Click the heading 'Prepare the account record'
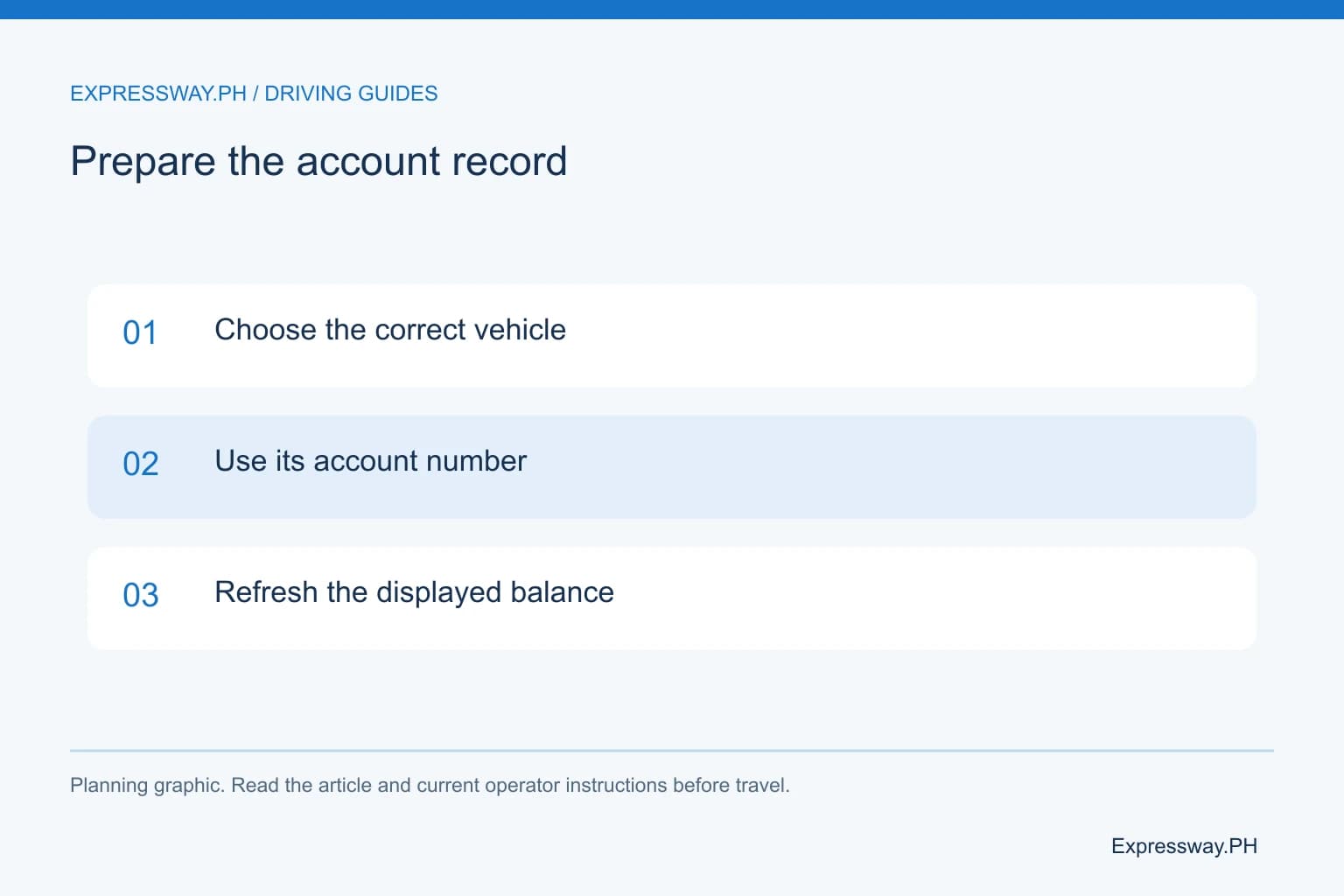1344x896 pixels. pos(318,162)
